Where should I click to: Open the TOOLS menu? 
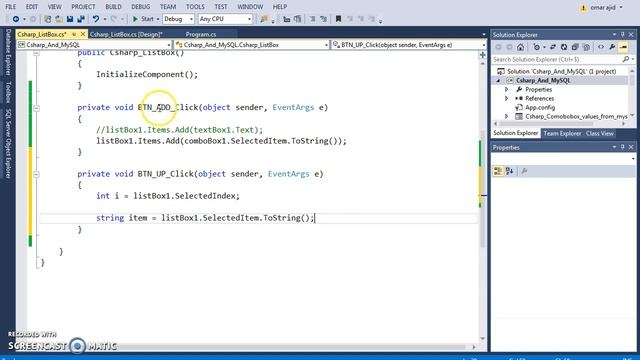195,7
